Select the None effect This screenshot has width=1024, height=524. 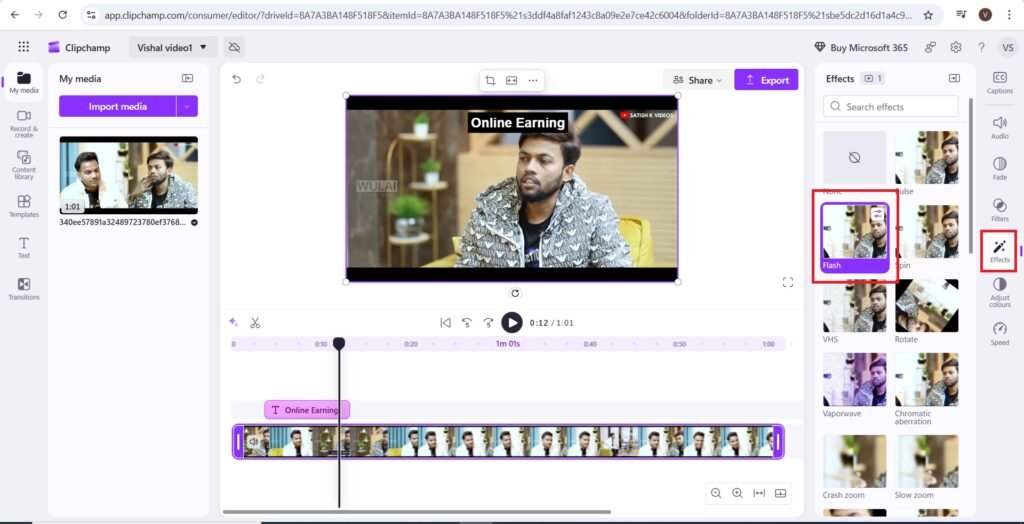pos(855,157)
